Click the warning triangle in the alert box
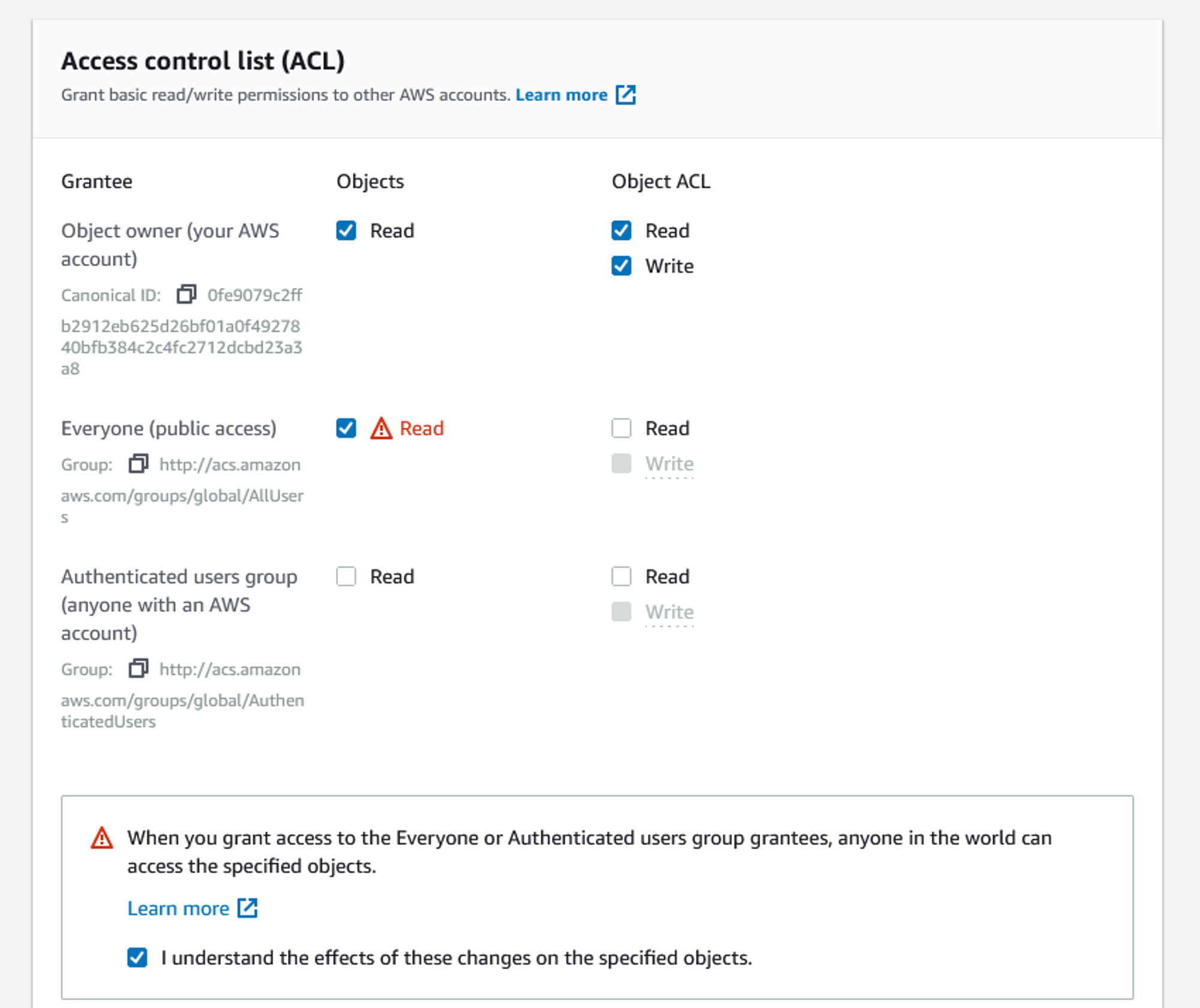The image size is (1200, 1008). tap(102, 838)
